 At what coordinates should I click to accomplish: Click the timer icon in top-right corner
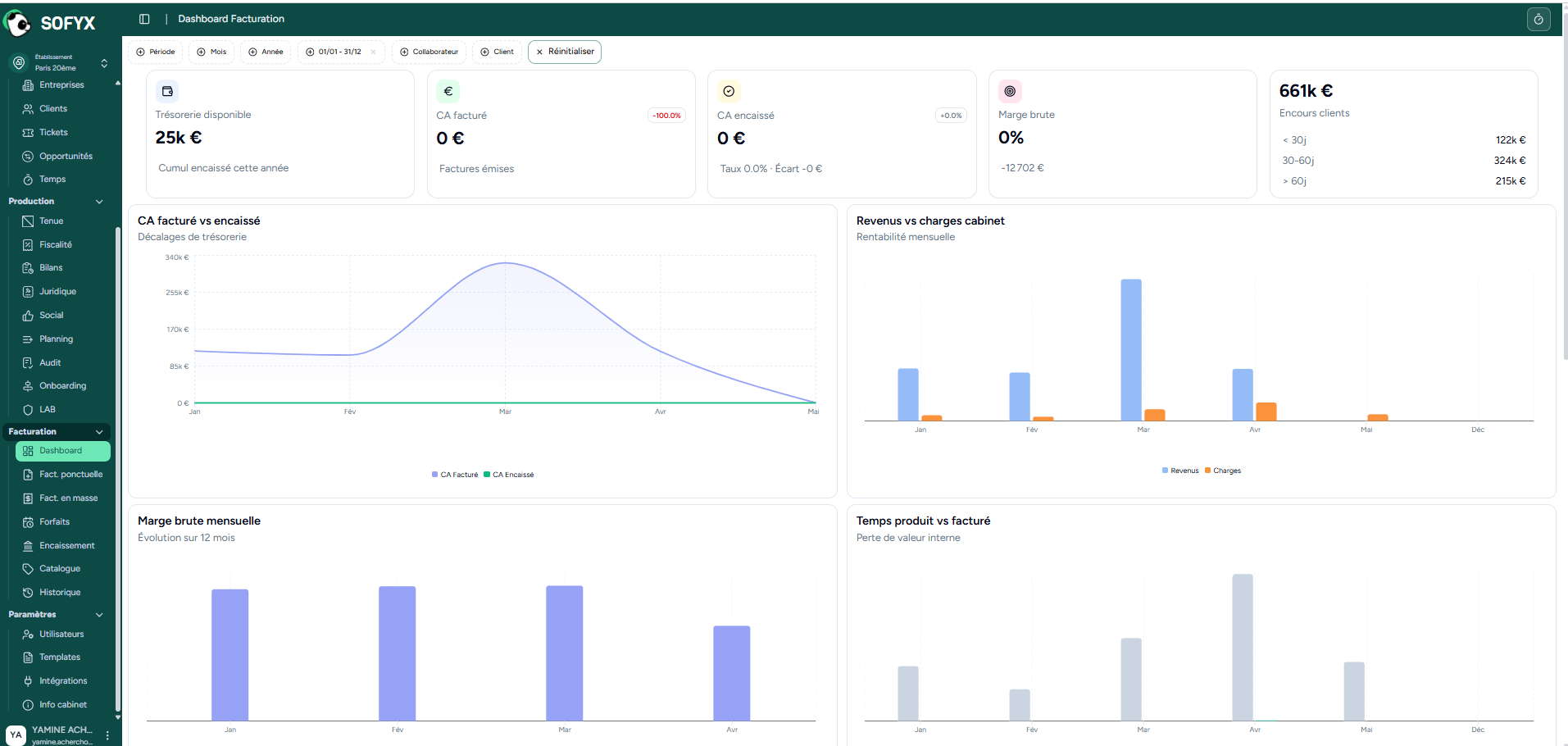[1538, 20]
